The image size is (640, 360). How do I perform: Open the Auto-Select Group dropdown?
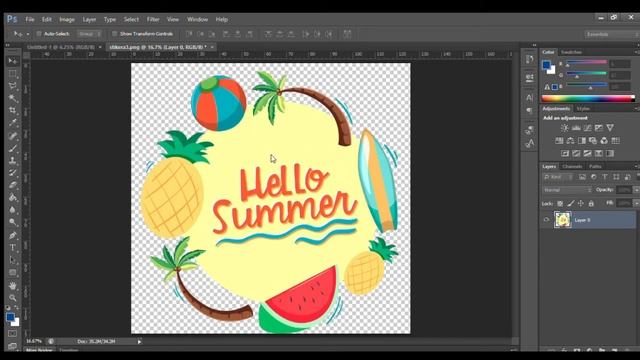pyautogui.click(x=90, y=34)
